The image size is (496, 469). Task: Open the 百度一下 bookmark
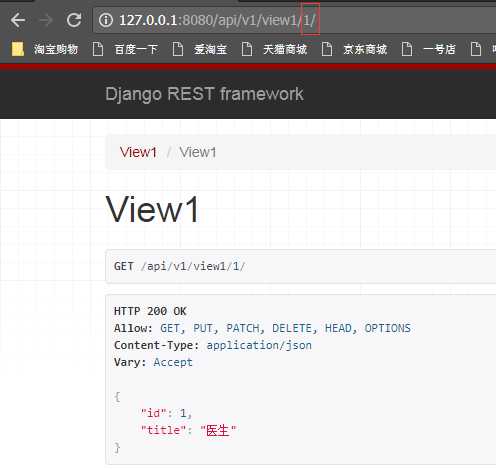coord(125,49)
